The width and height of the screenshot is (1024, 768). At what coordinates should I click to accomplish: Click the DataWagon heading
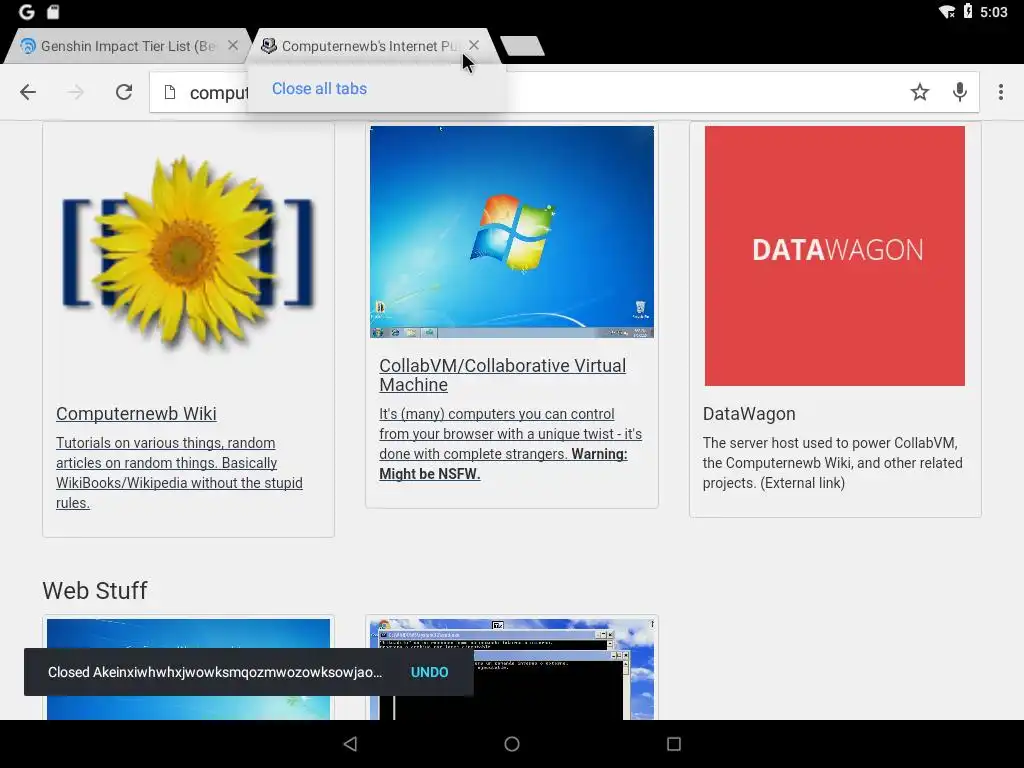click(749, 413)
